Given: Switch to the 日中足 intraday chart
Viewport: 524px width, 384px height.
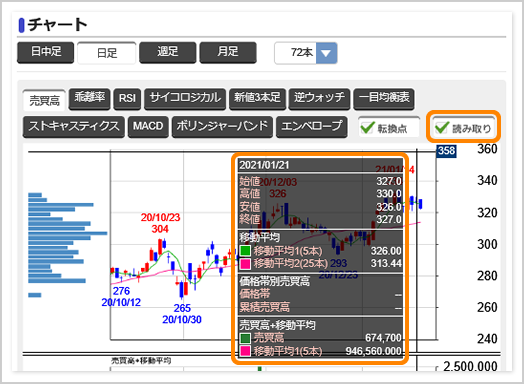Looking at the screenshot, I should [45, 52].
